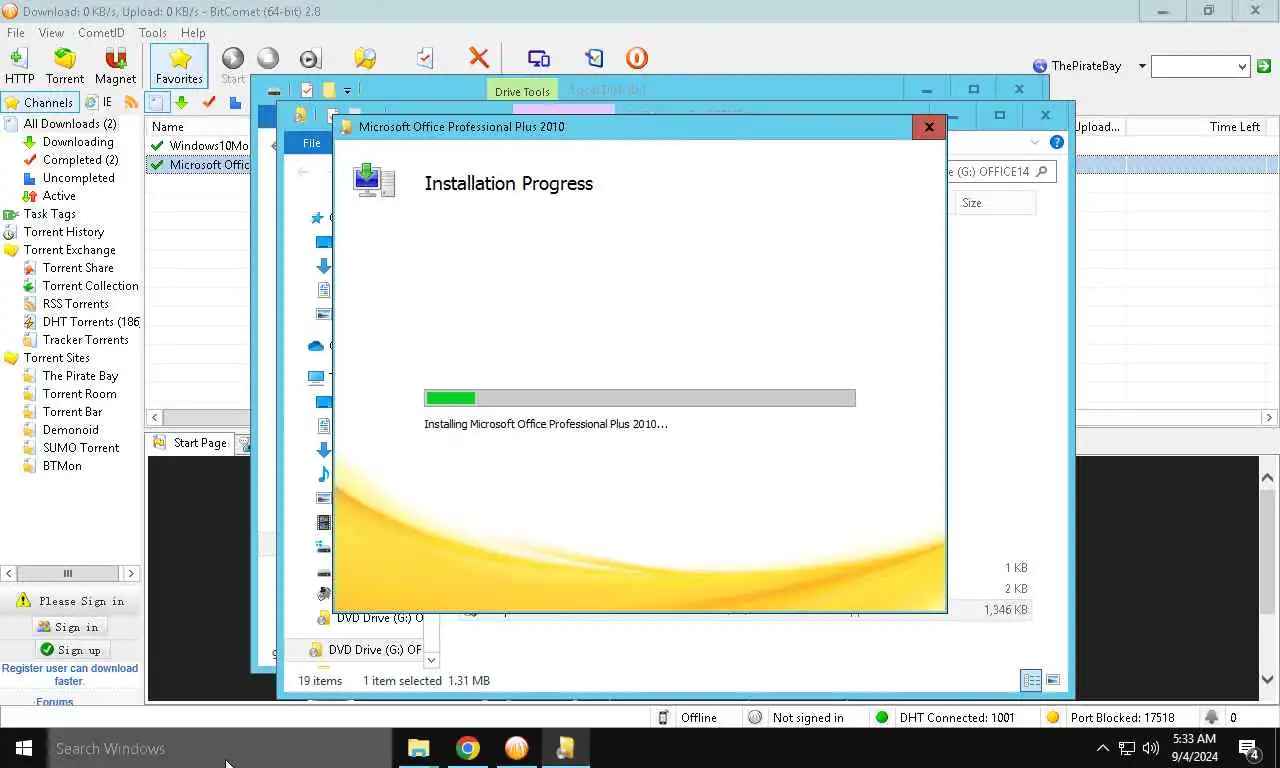Click the blue checklist options toolbar icon
This screenshot has width=1280, height=768.
[x=595, y=59]
